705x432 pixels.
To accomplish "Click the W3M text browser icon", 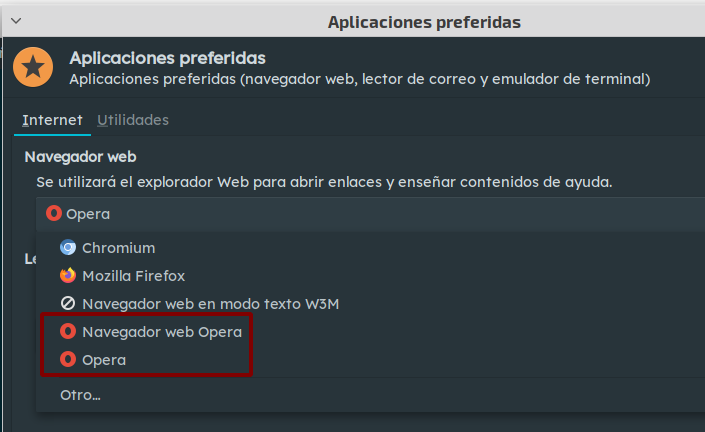I will click(x=68, y=304).
